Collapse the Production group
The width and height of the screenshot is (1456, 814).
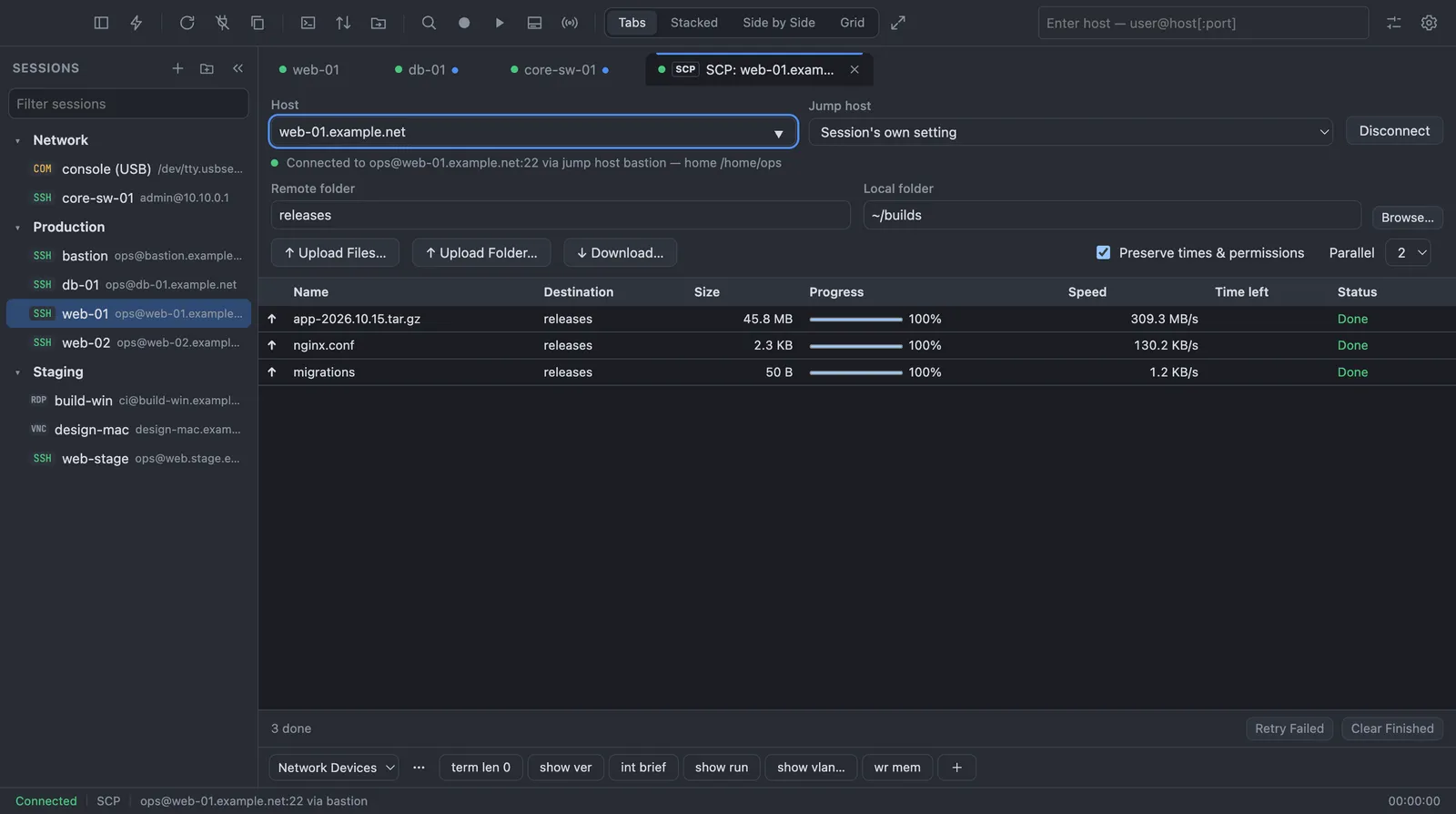coord(17,228)
